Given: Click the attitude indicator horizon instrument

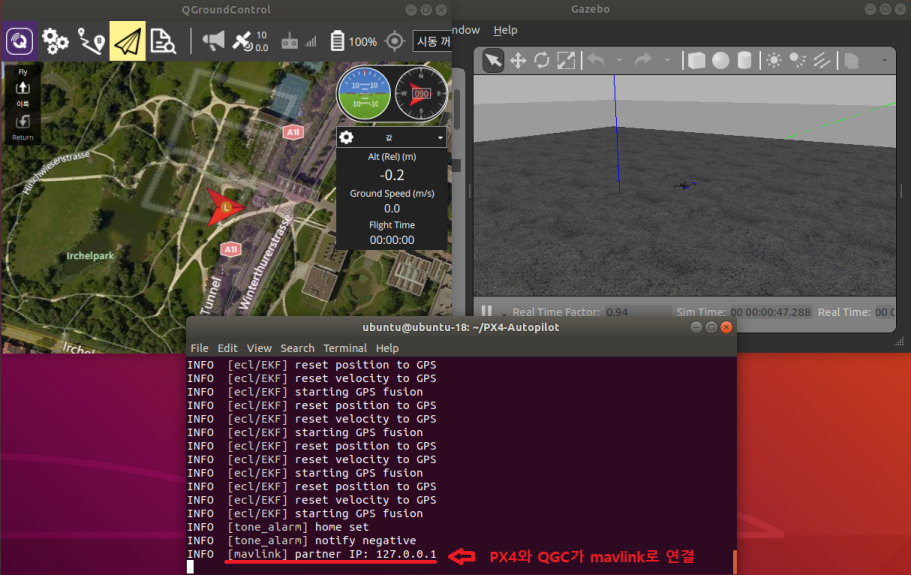Looking at the screenshot, I should [x=364, y=94].
